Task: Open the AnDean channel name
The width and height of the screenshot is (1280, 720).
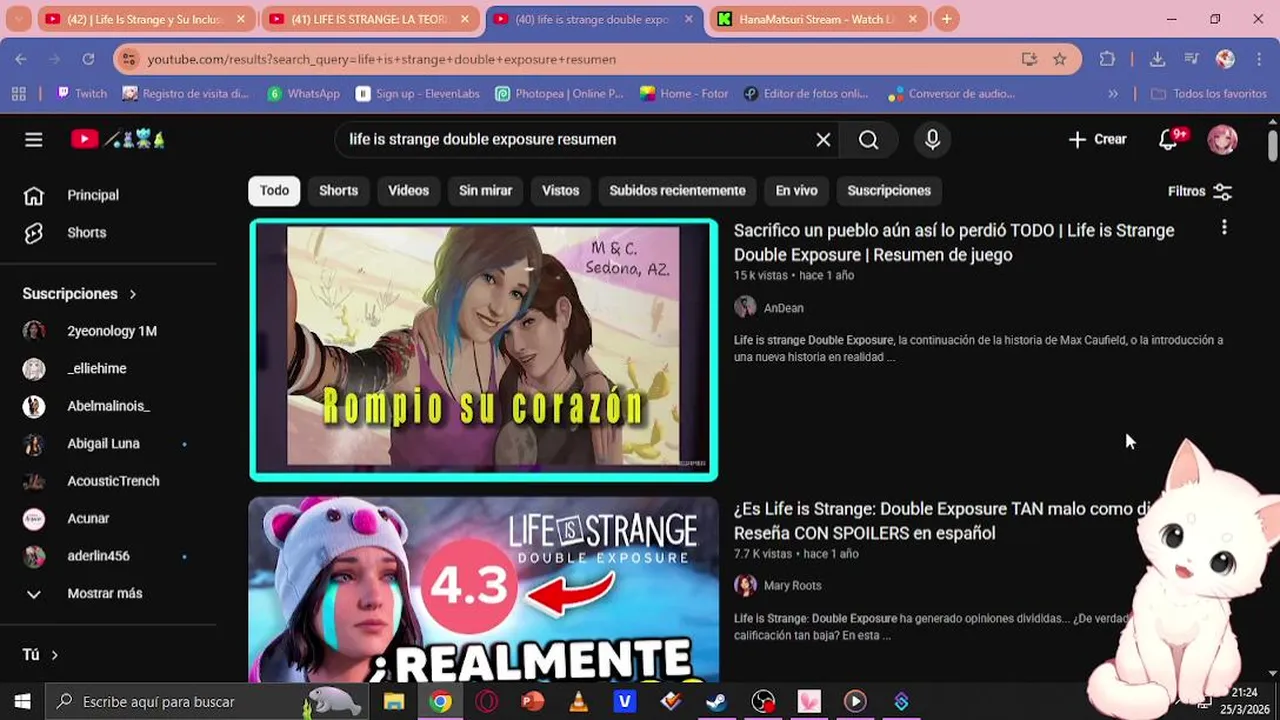Action: coord(784,308)
